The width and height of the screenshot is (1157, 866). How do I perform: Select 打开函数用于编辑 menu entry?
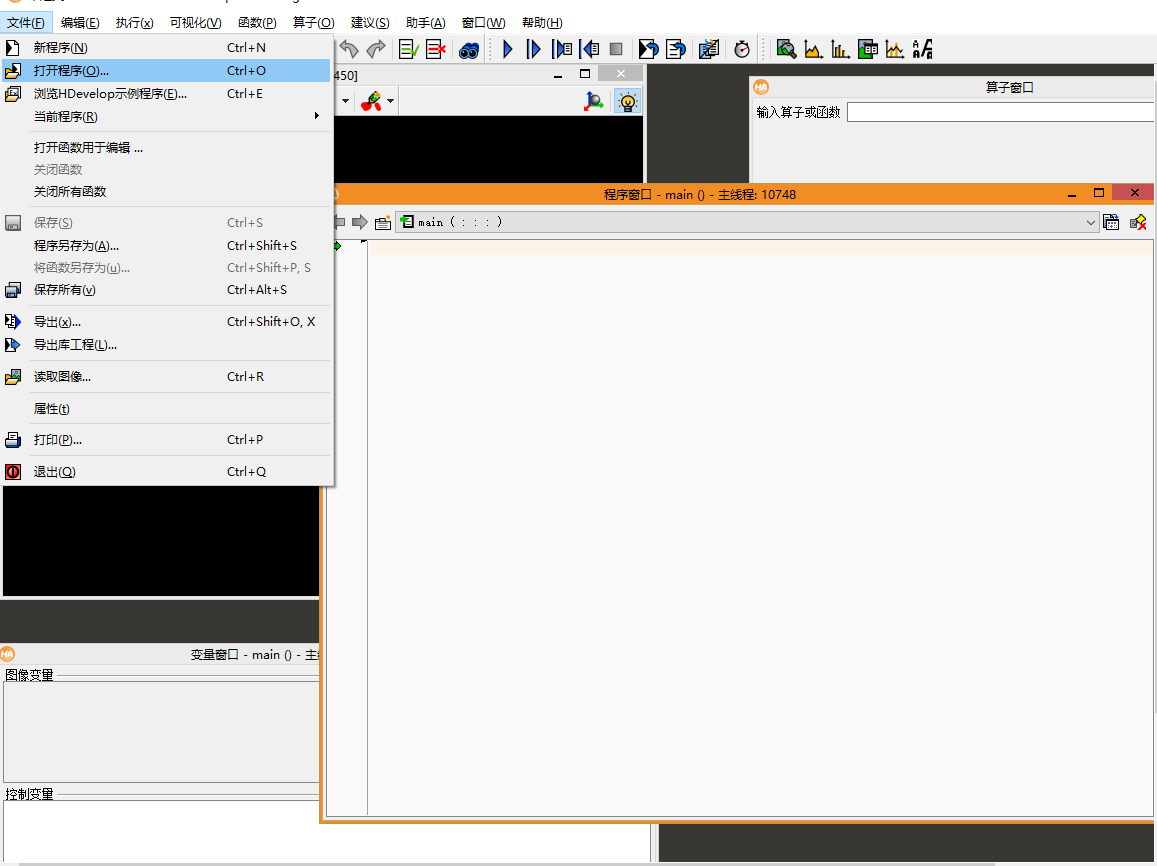coord(166,148)
